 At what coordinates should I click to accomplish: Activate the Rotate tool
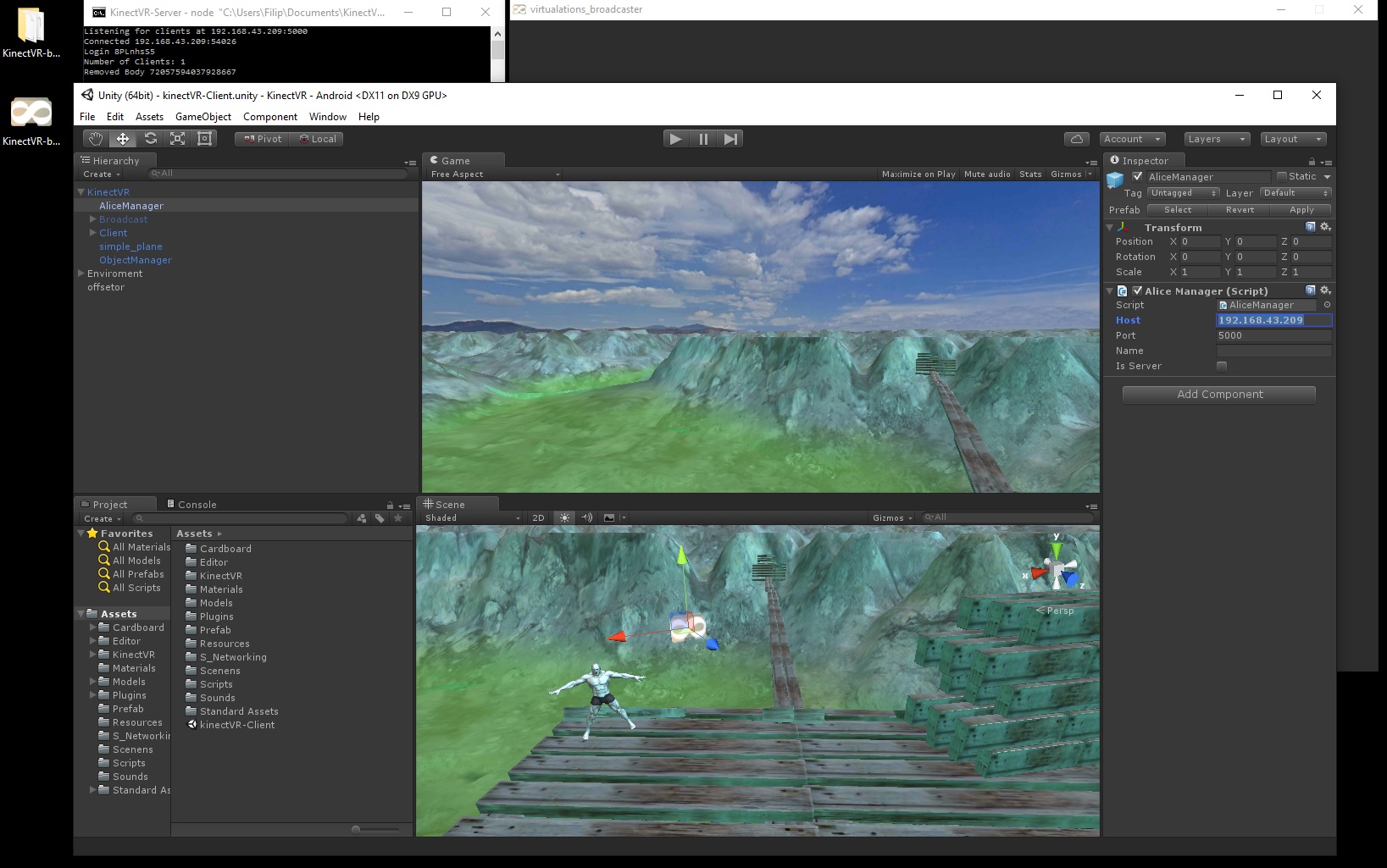click(150, 139)
